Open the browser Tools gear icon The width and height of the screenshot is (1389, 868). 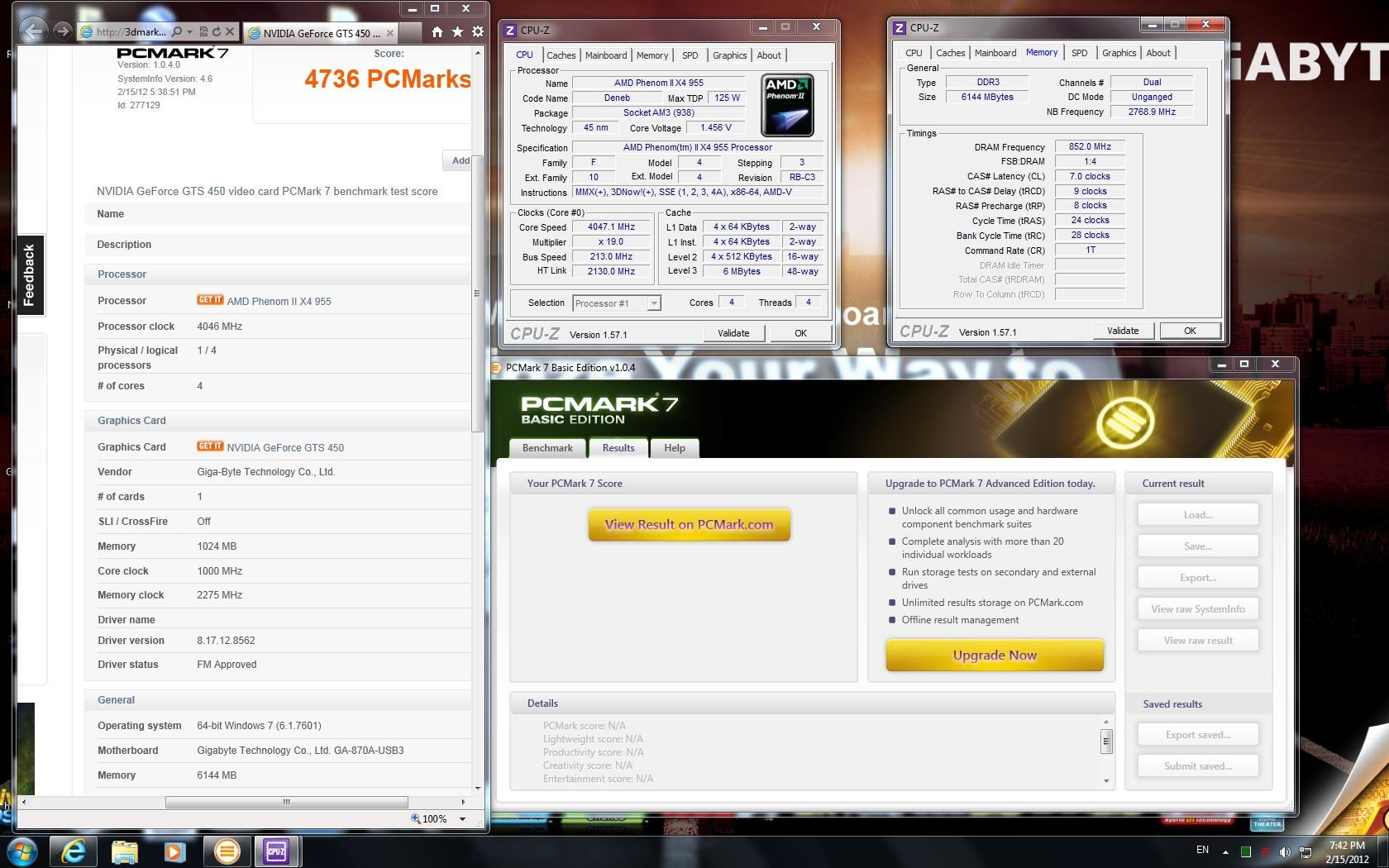tap(477, 32)
